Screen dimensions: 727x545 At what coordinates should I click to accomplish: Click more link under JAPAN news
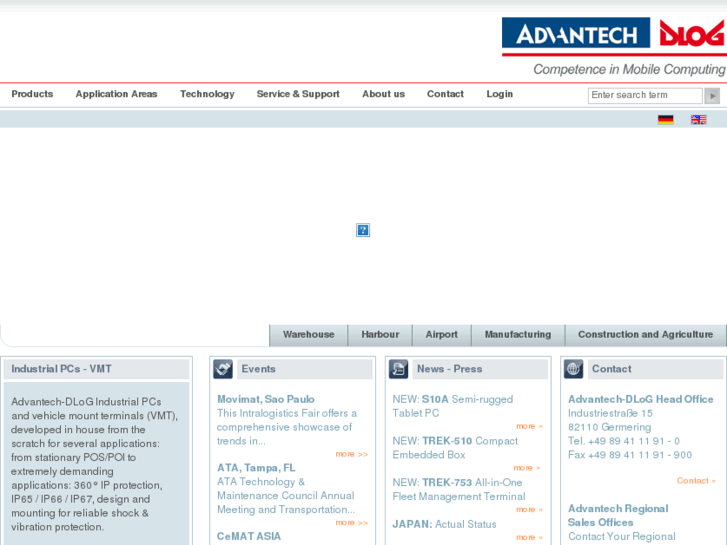(529, 538)
